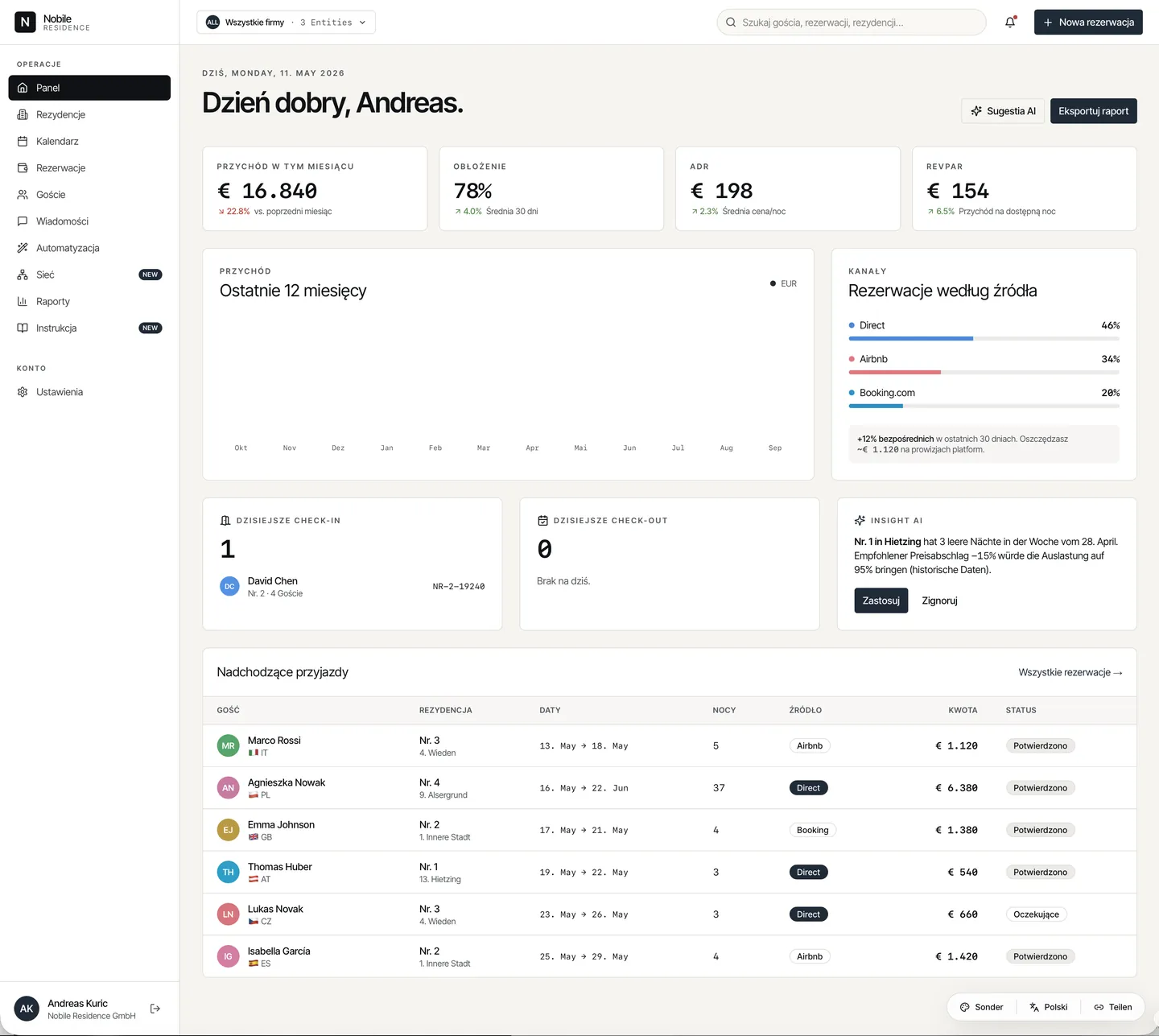Apply AI insight with Zastosuj
This screenshot has height=1036, width=1159.
[881, 601]
